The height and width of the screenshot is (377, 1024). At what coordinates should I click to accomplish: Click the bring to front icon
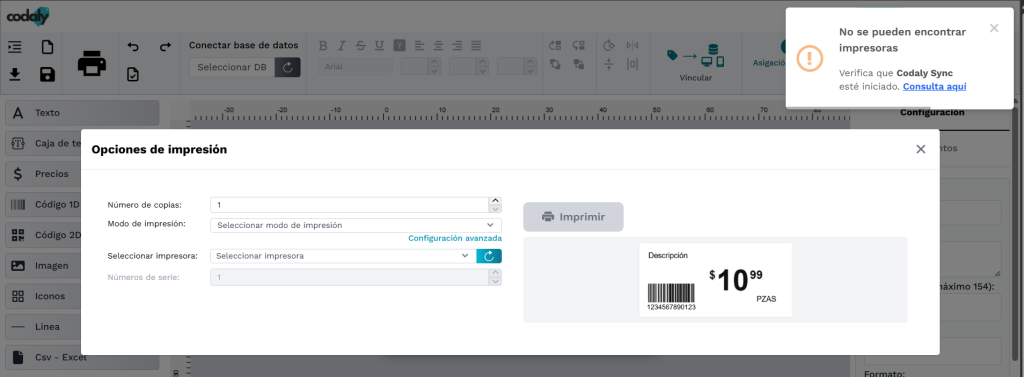(x=556, y=64)
